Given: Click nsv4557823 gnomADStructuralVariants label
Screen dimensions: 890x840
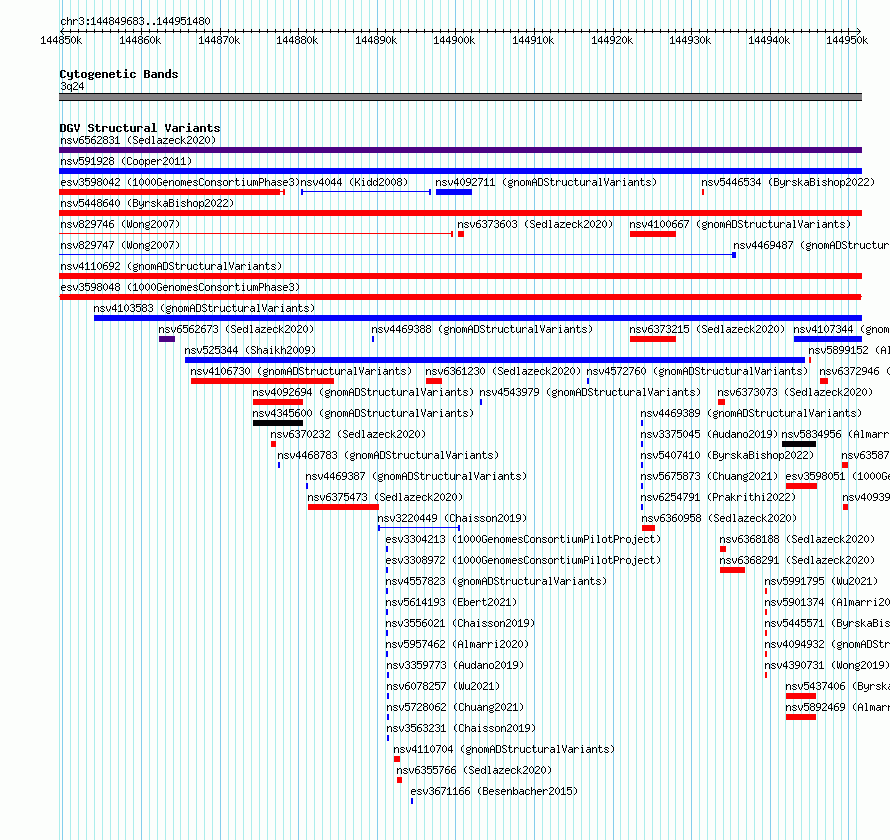Looking at the screenshot, I should click(x=496, y=581).
